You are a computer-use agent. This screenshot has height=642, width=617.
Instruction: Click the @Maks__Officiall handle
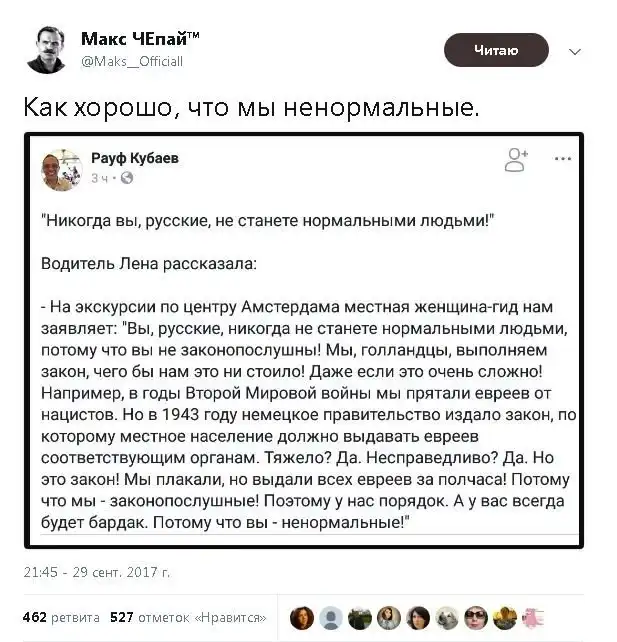[x=131, y=61]
